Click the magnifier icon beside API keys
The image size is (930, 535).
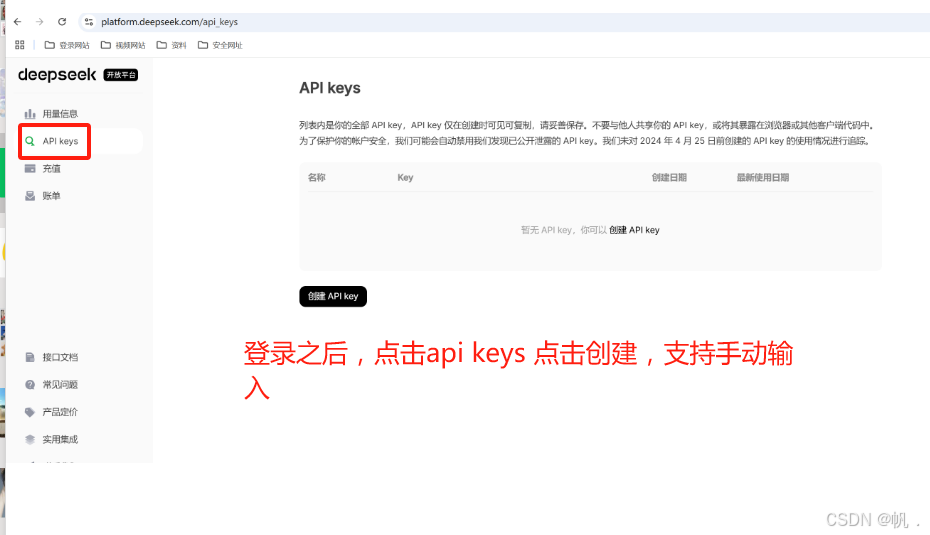point(30,141)
